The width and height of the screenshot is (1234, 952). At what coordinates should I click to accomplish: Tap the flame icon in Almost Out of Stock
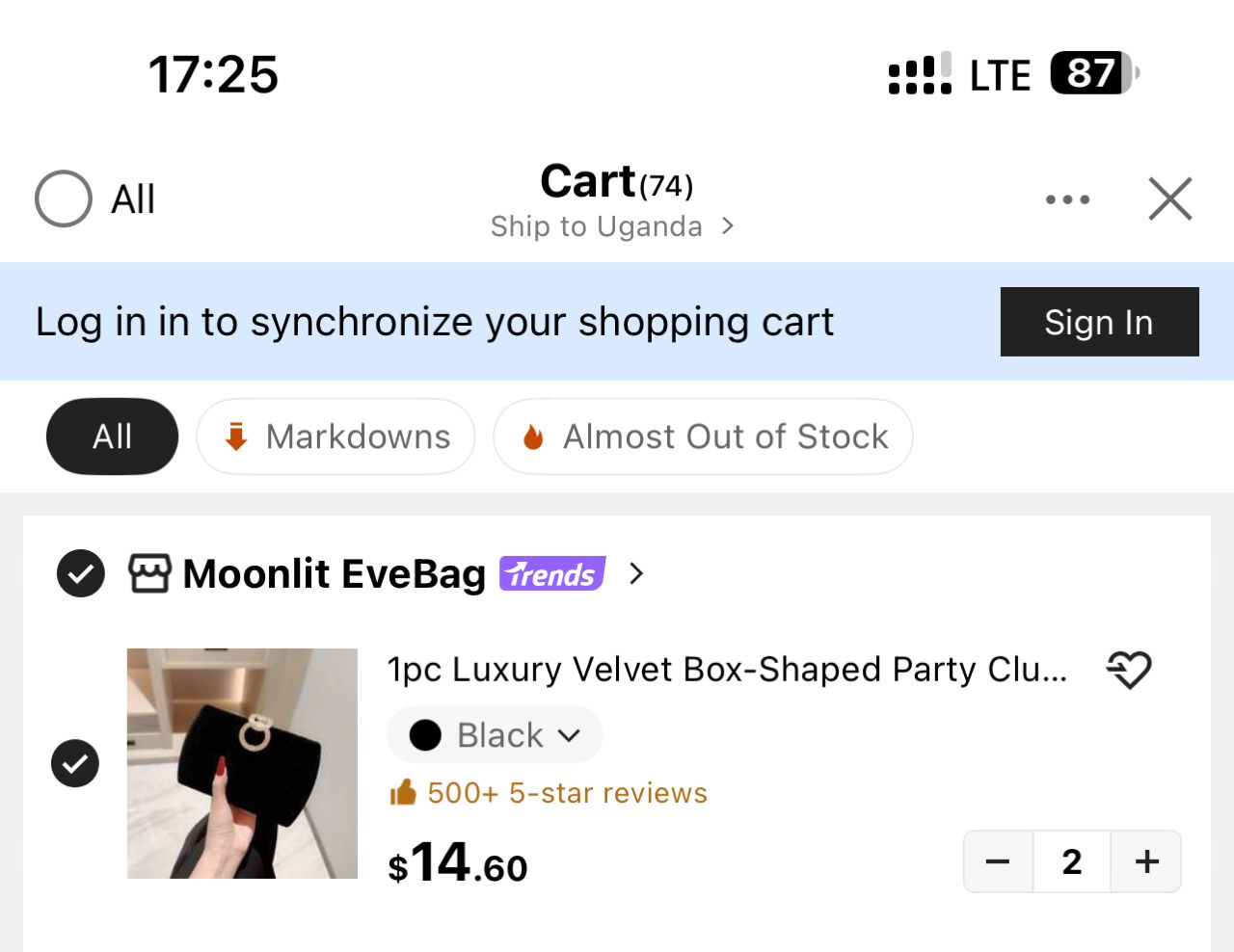[533, 437]
